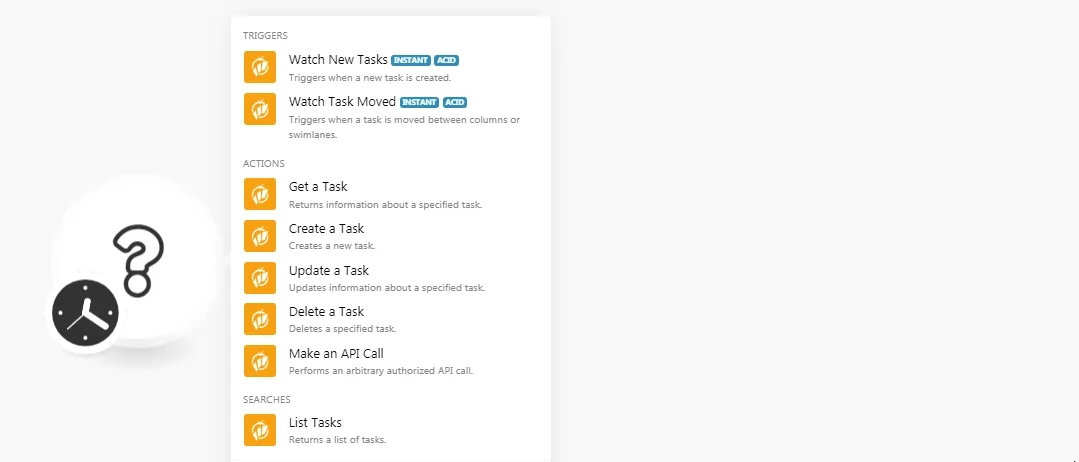This screenshot has width=1079, height=462.
Task: Select Make an API Call action
Action: click(x=391, y=361)
